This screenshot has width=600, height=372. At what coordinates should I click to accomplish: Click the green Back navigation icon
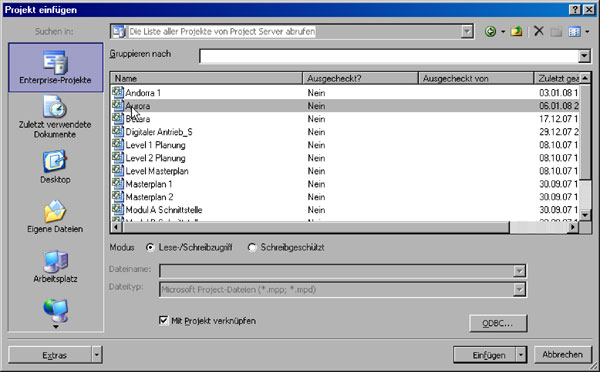[x=490, y=31]
